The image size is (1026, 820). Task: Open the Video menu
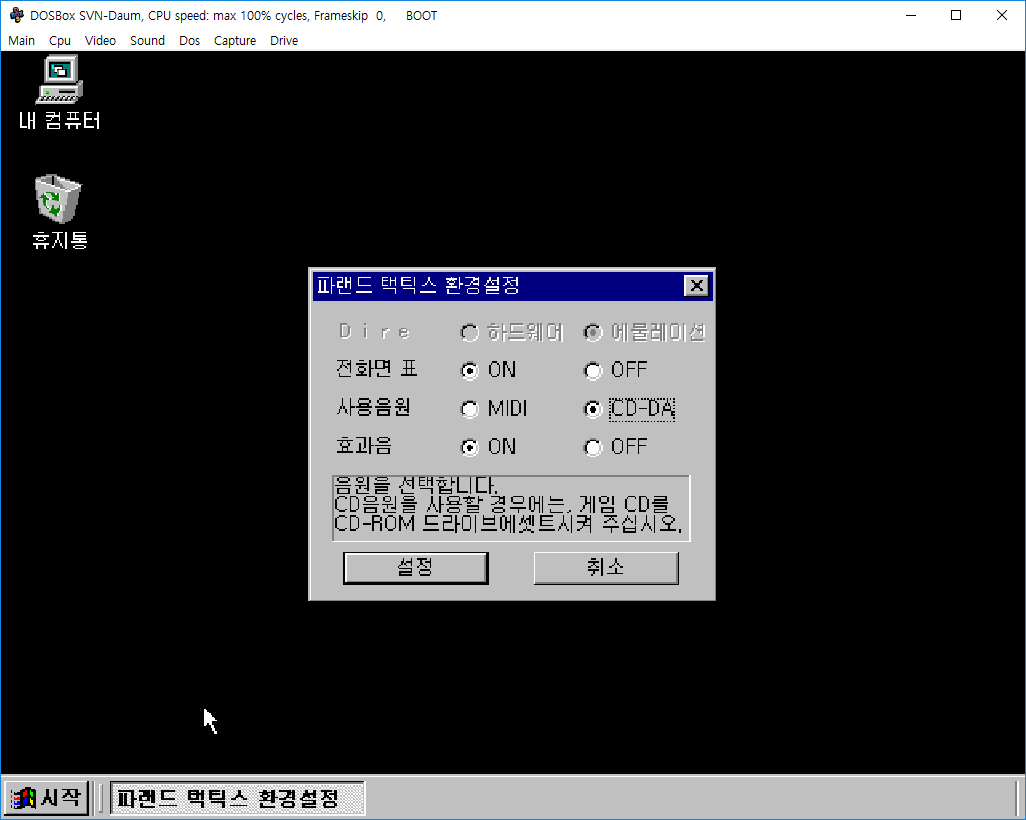(100, 41)
